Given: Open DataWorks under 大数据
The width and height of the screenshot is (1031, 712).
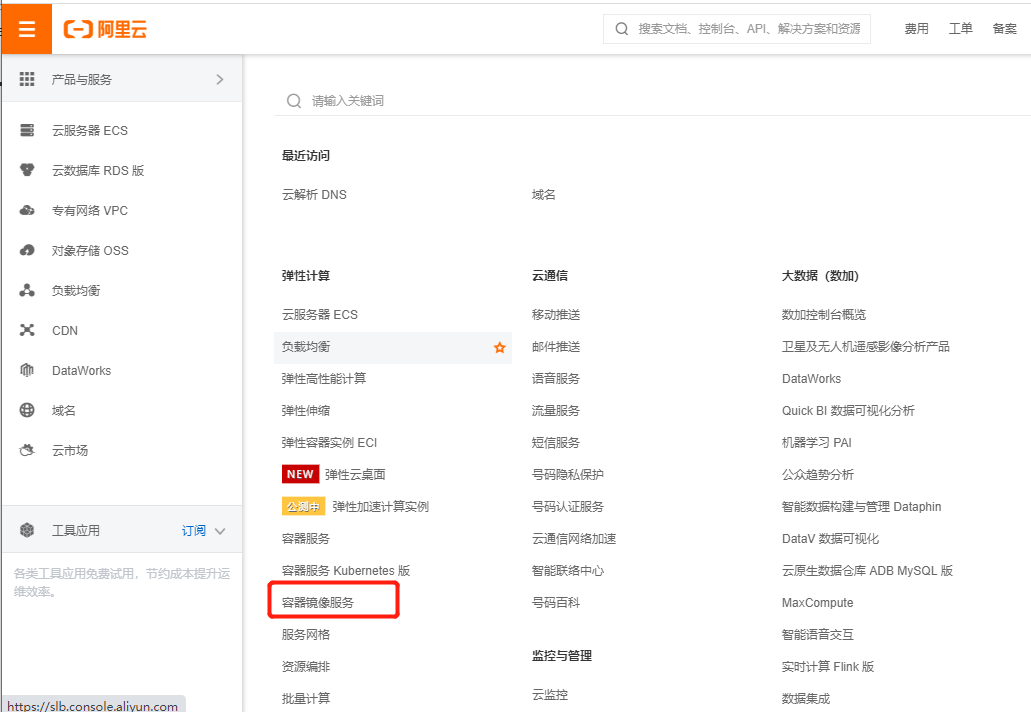Looking at the screenshot, I should [x=811, y=379].
